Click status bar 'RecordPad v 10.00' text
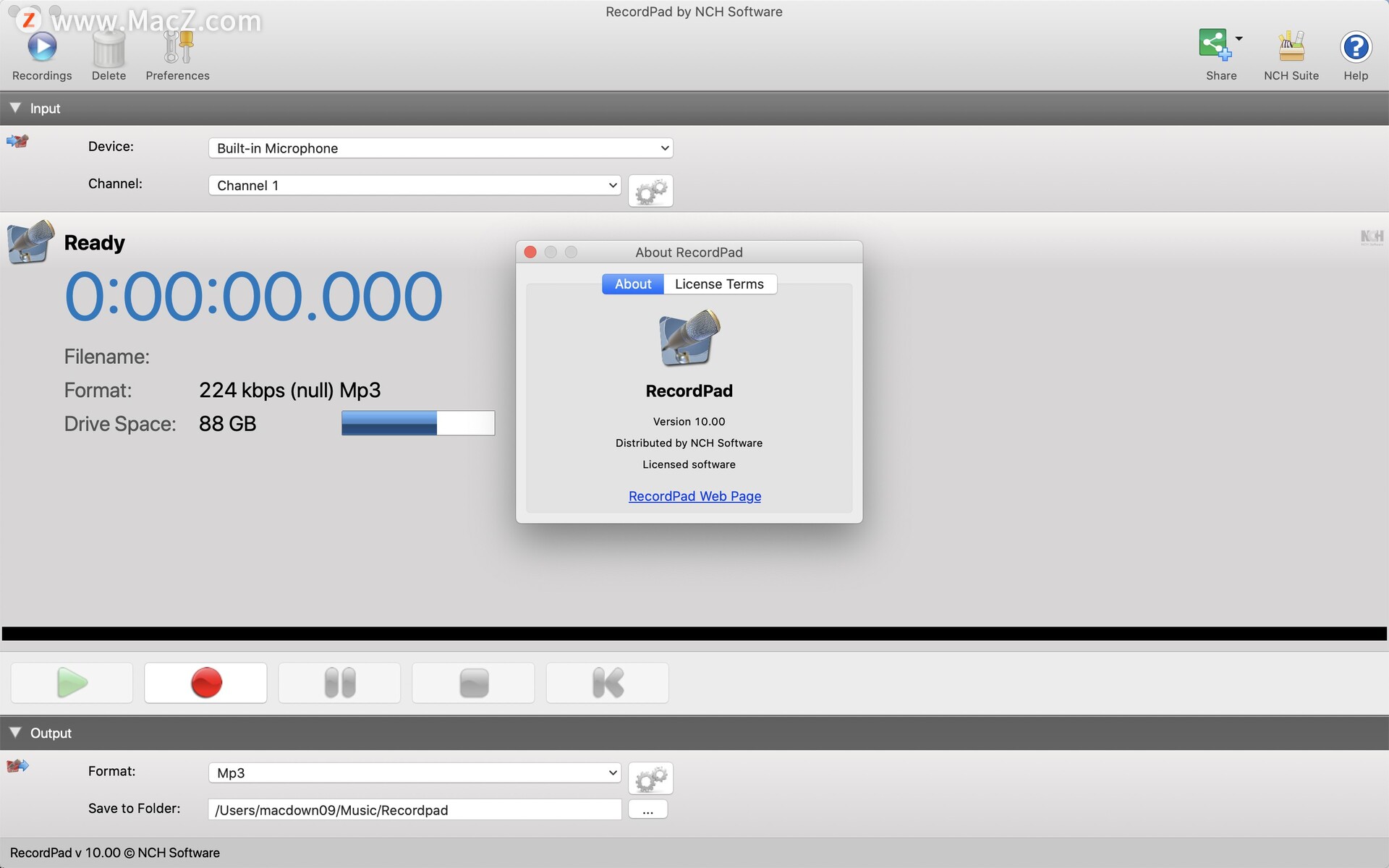The width and height of the screenshot is (1389, 868). (115, 853)
